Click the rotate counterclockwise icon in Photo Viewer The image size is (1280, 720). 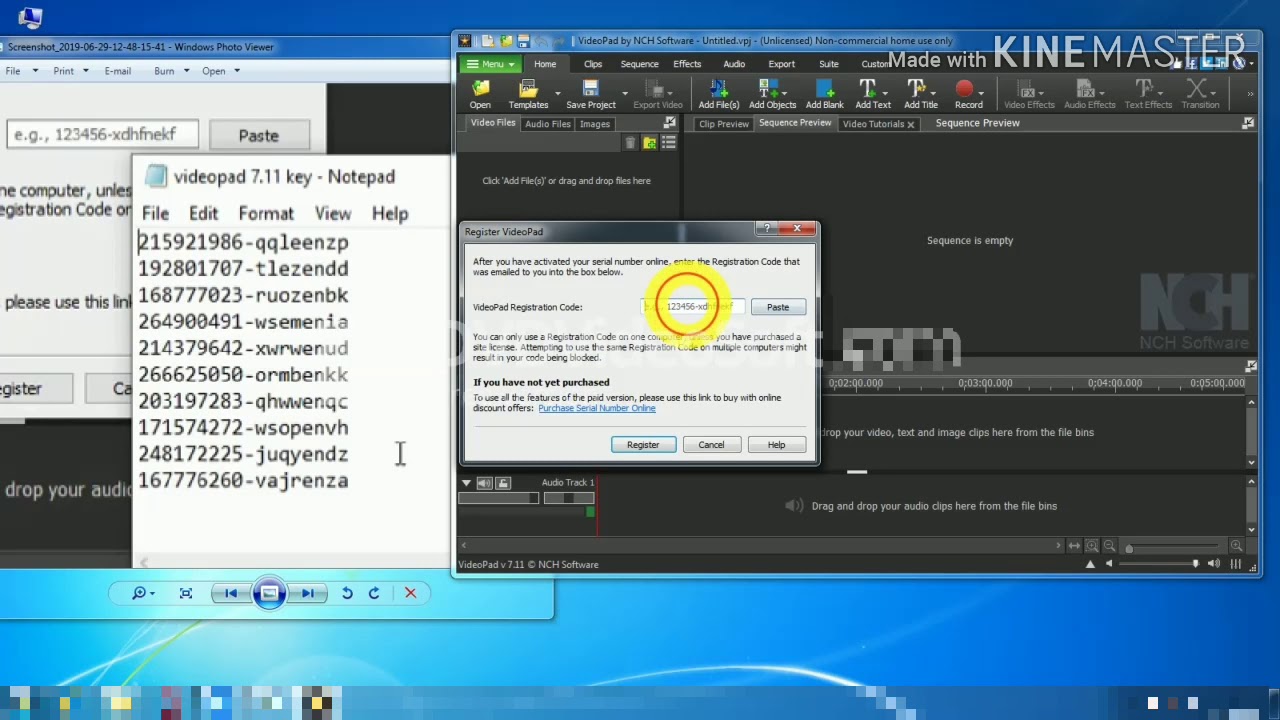tap(347, 593)
